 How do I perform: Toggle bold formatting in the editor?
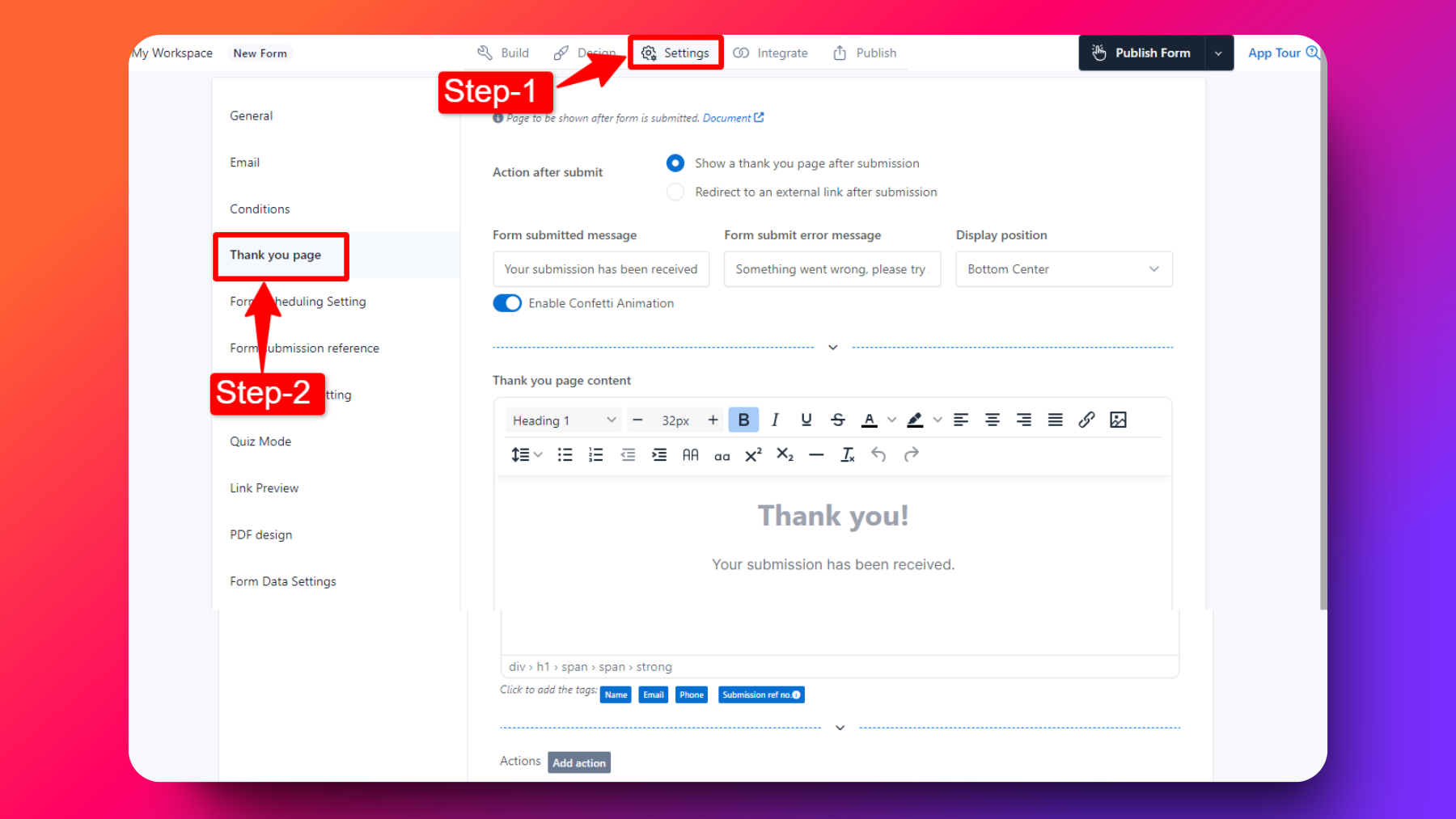click(x=743, y=420)
